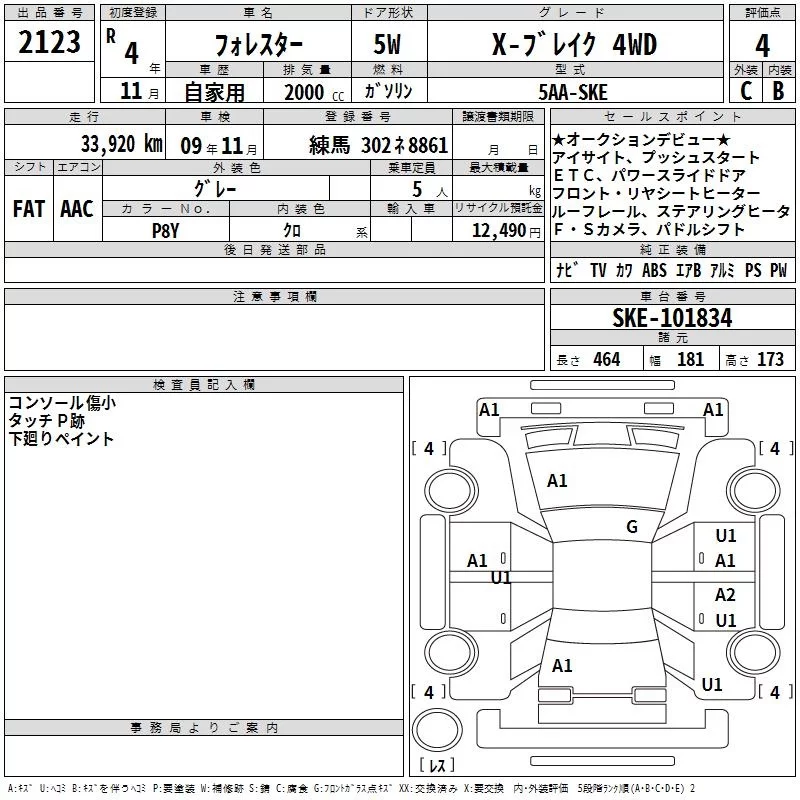Click the vehicle history 自家用
Viewport: 800px width, 800px height.
pyautogui.click(x=214, y=92)
